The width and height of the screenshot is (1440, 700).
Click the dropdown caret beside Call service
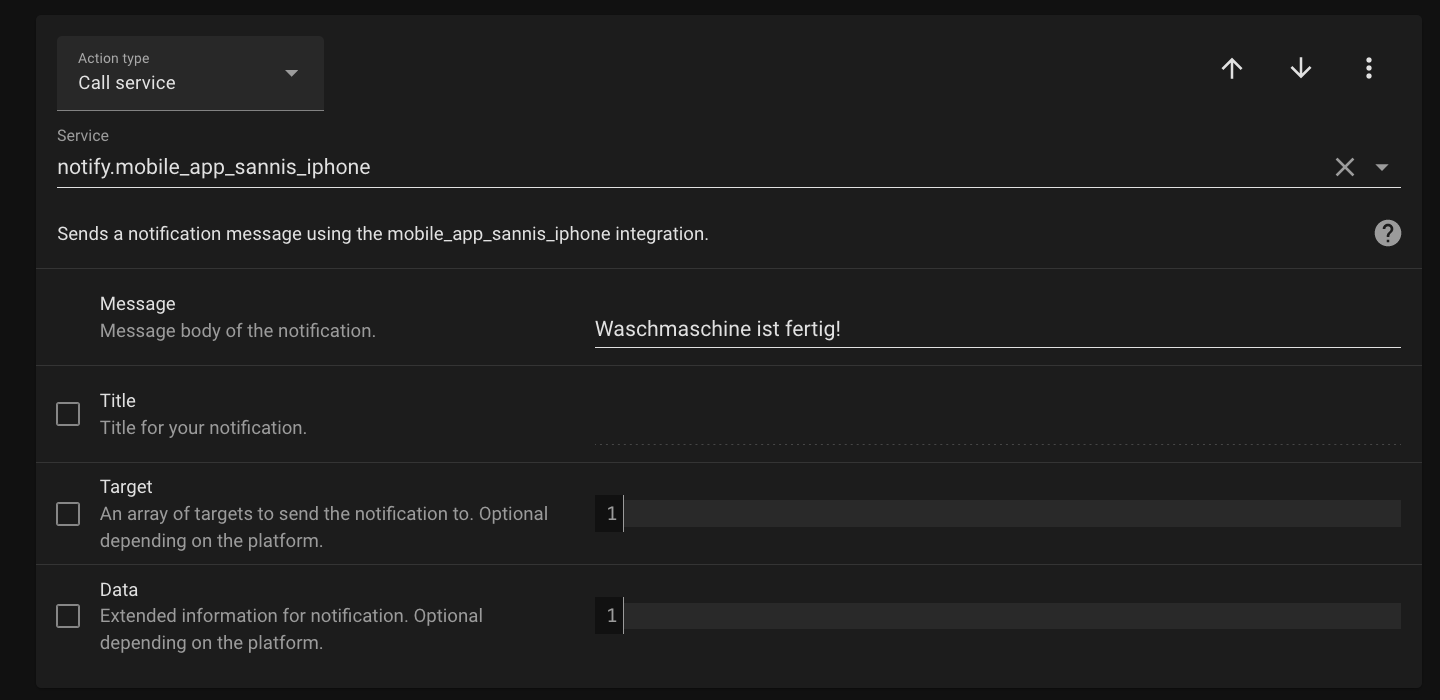pos(291,73)
